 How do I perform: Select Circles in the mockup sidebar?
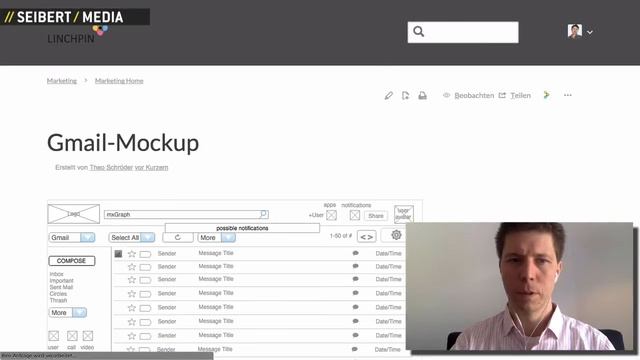click(x=58, y=293)
